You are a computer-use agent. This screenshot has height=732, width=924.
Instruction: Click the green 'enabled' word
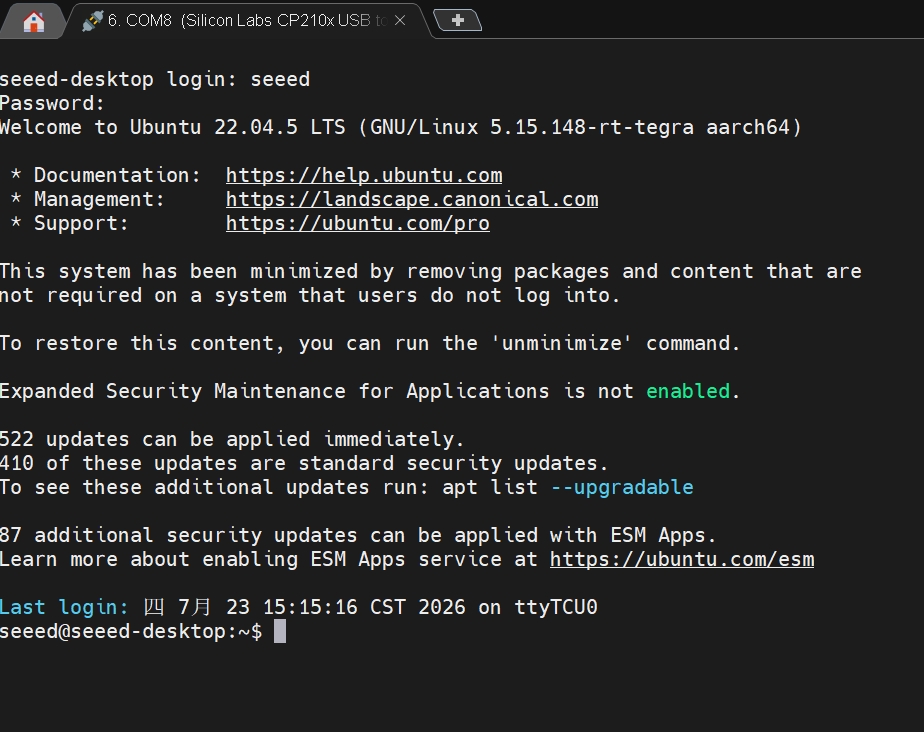pos(688,391)
